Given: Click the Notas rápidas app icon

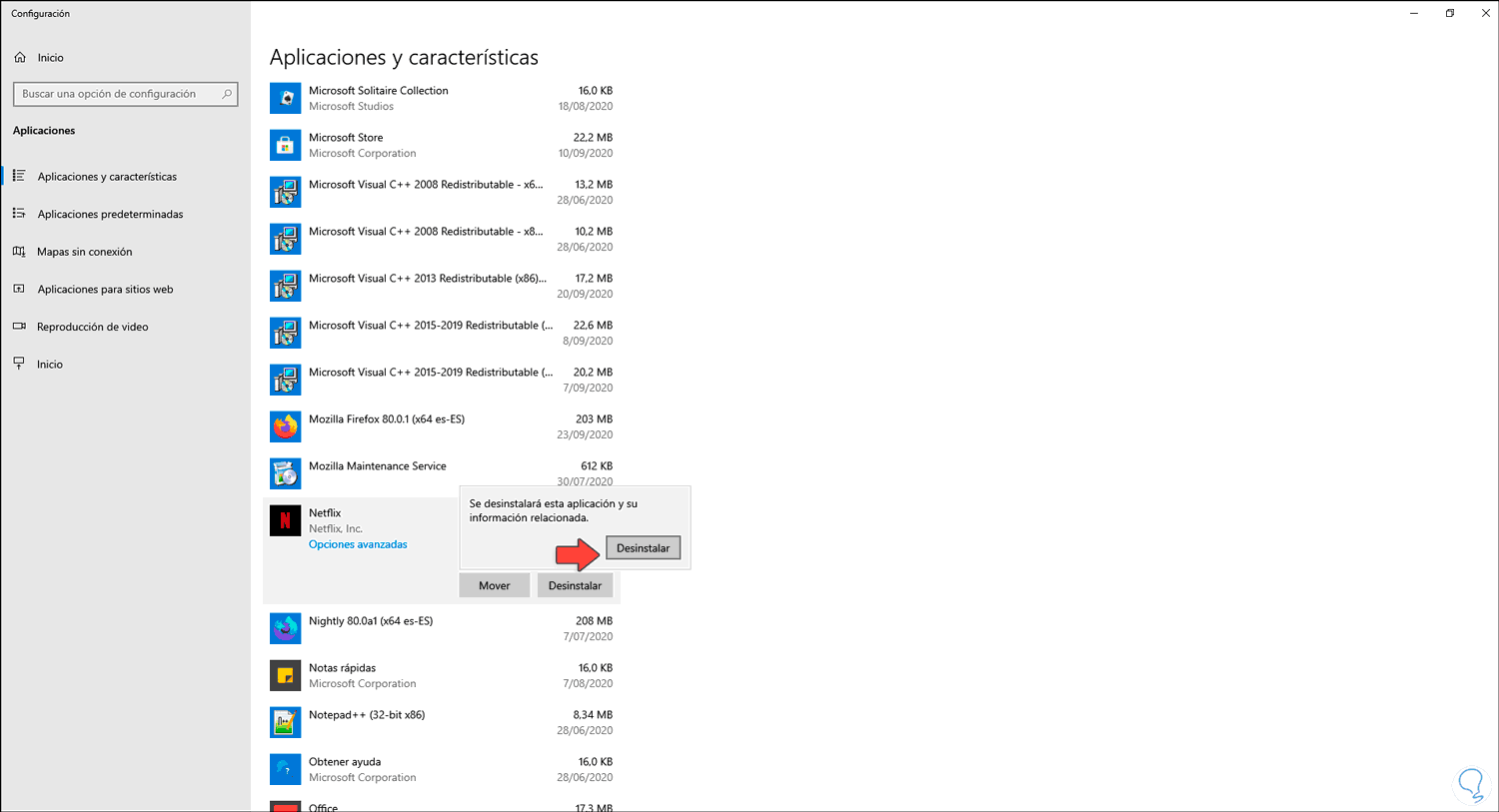Looking at the screenshot, I should pos(285,675).
